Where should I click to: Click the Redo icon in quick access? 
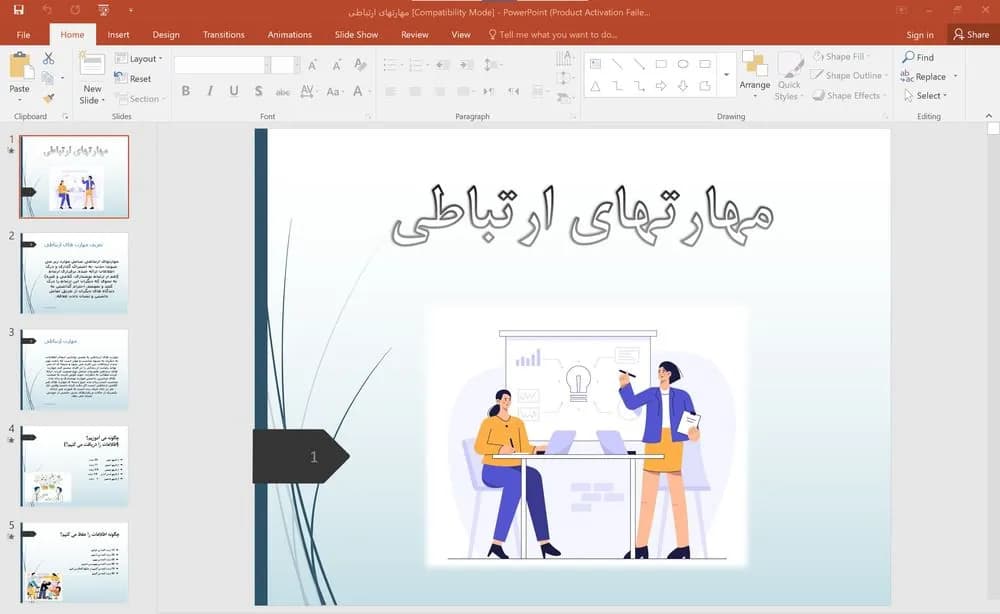pyautogui.click(x=76, y=10)
